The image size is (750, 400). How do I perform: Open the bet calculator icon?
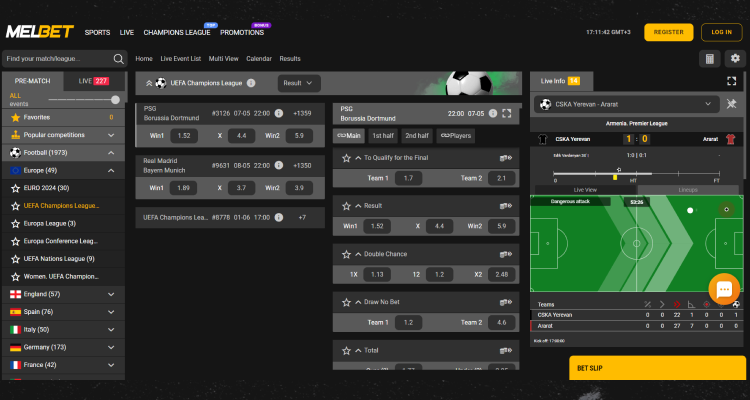710,59
